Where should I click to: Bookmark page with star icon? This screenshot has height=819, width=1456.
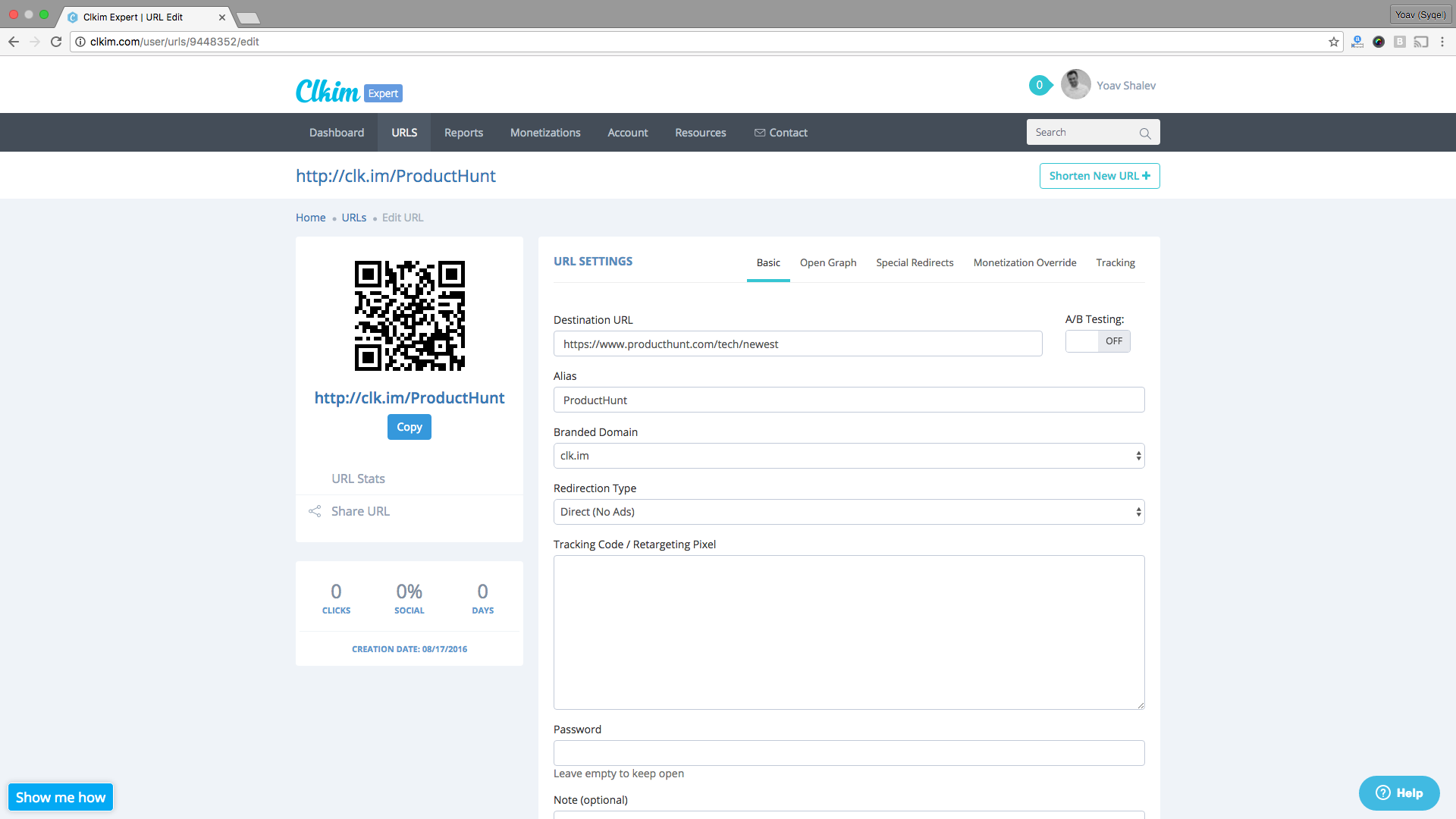(x=1333, y=42)
